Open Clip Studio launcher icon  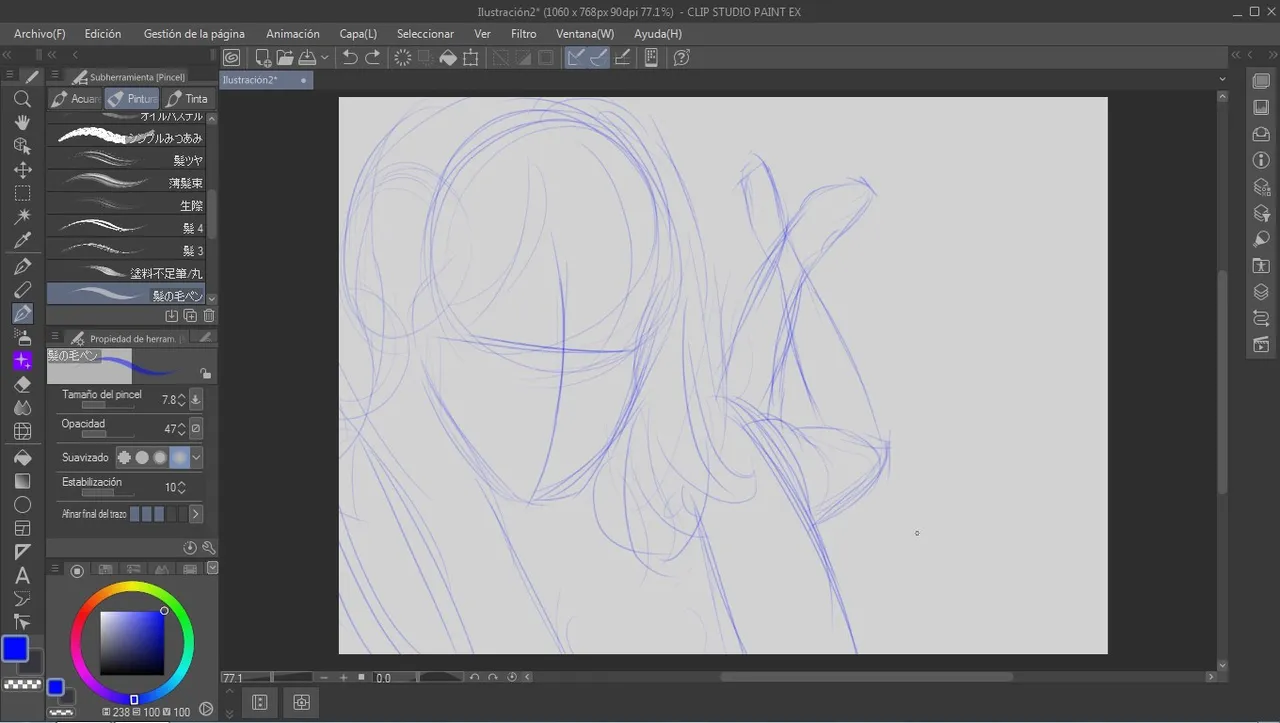click(232, 58)
